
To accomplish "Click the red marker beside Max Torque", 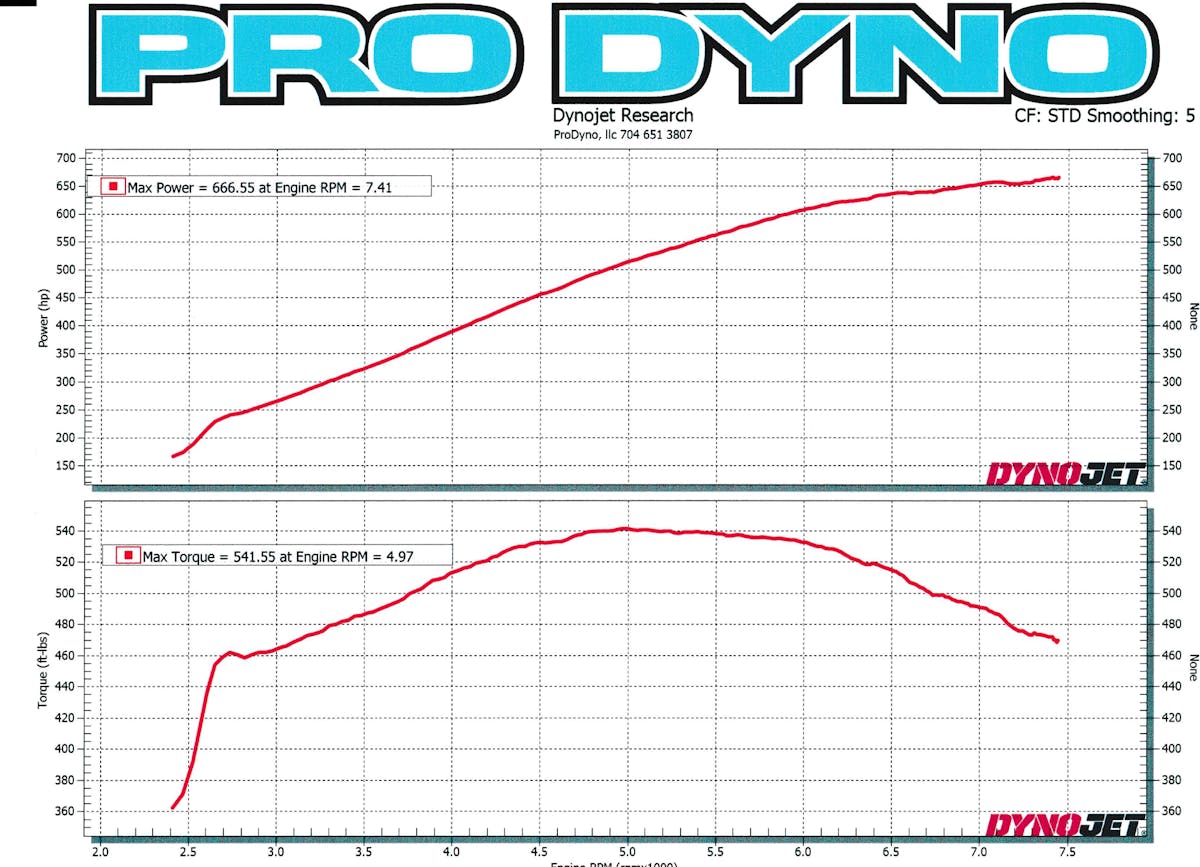I will (x=127, y=555).
